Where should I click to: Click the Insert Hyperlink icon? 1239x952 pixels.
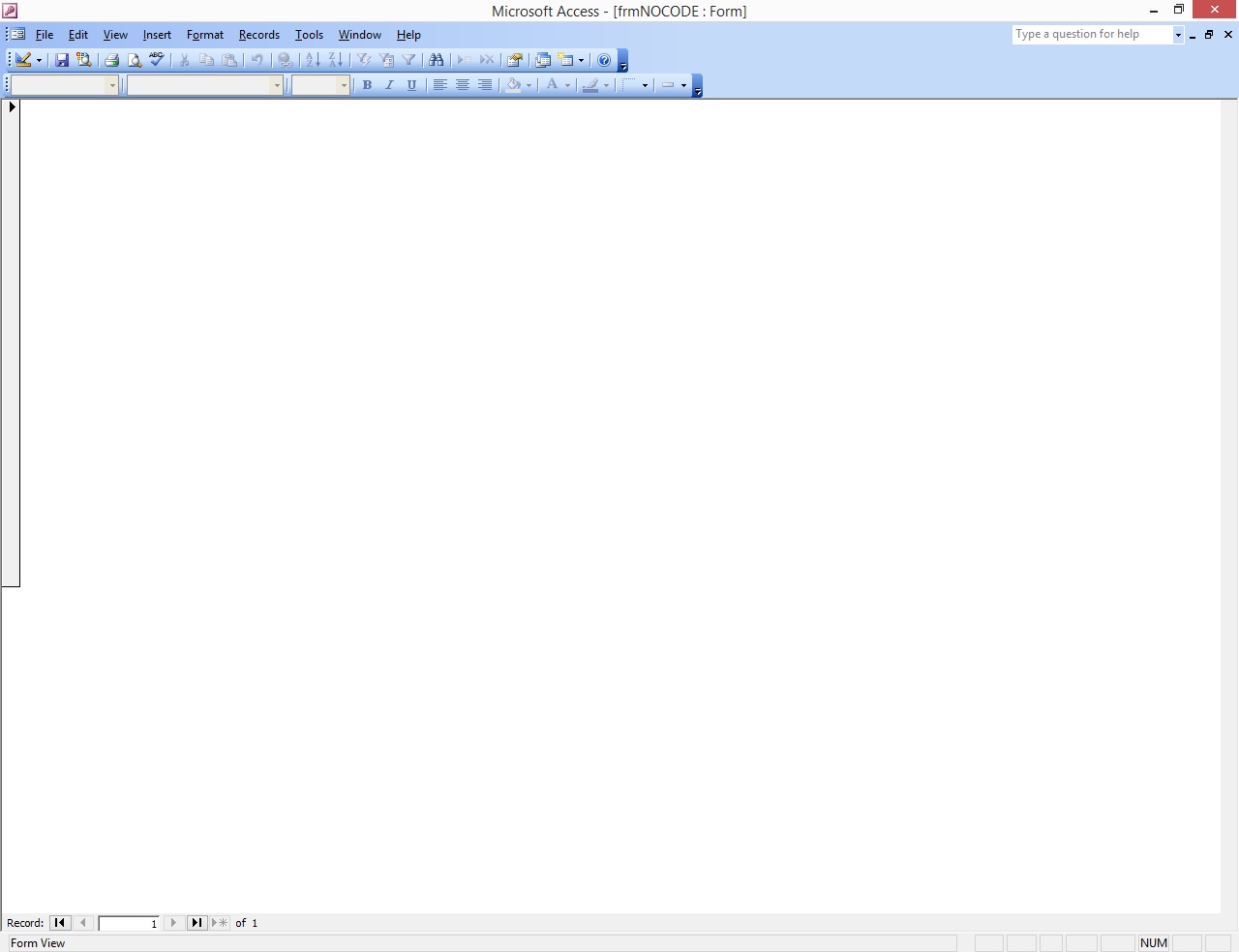pyautogui.click(x=285, y=60)
